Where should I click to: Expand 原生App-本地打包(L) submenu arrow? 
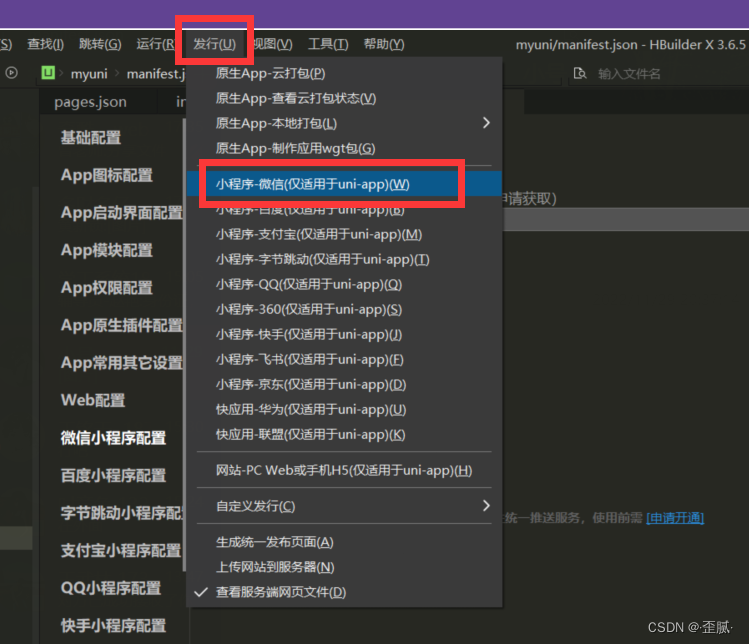(486, 123)
